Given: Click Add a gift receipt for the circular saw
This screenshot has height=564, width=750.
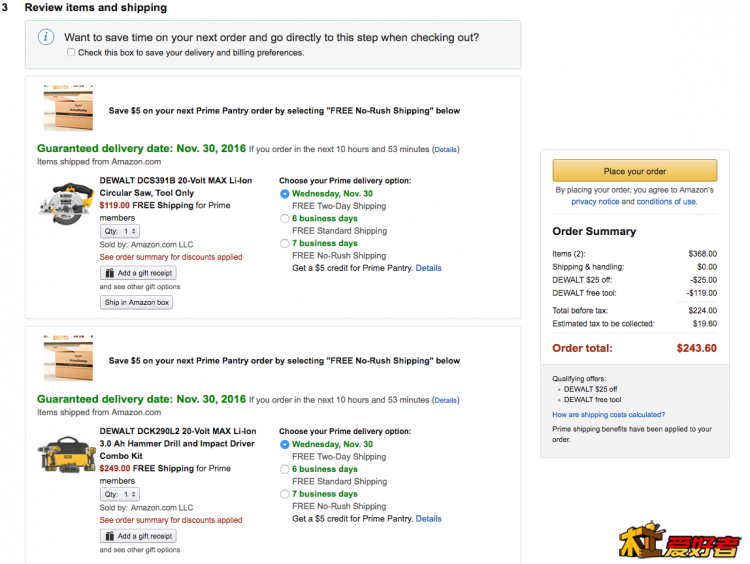Looking at the screenshot, I should tap(138, 273).
